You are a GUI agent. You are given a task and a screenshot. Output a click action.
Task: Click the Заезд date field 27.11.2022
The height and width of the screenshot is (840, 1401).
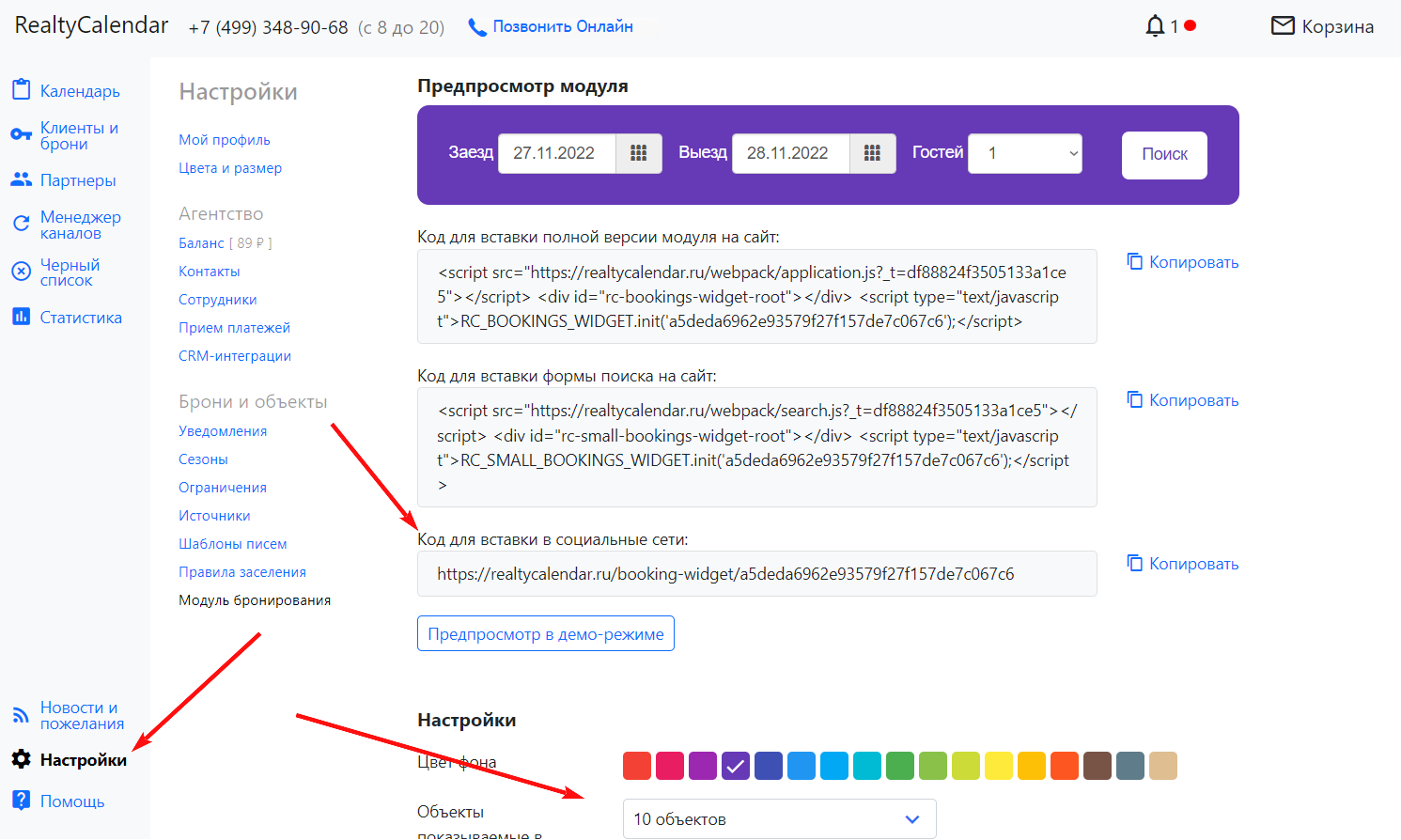(x=557, y=153)
